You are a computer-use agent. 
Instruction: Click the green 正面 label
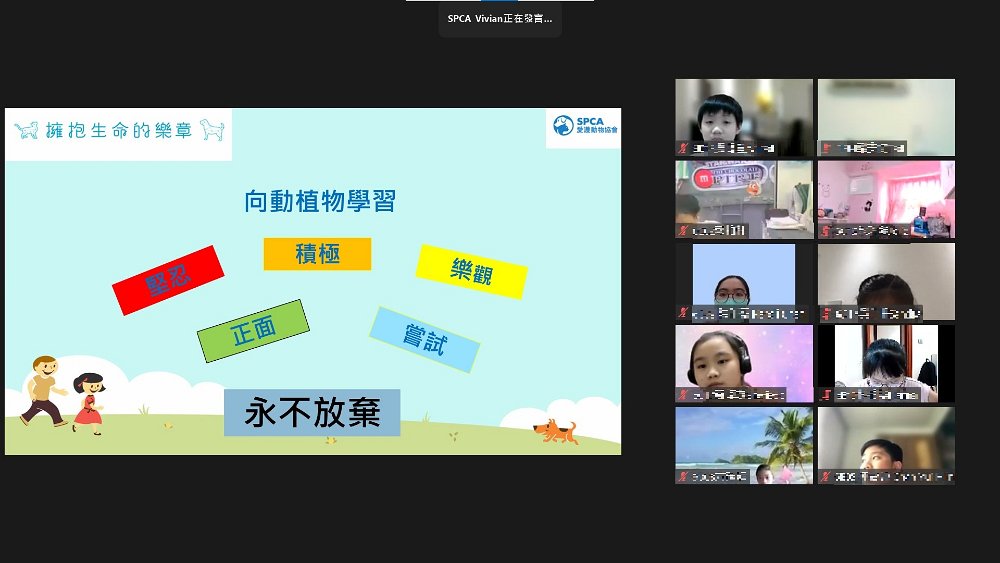click(x=253, y=331)
